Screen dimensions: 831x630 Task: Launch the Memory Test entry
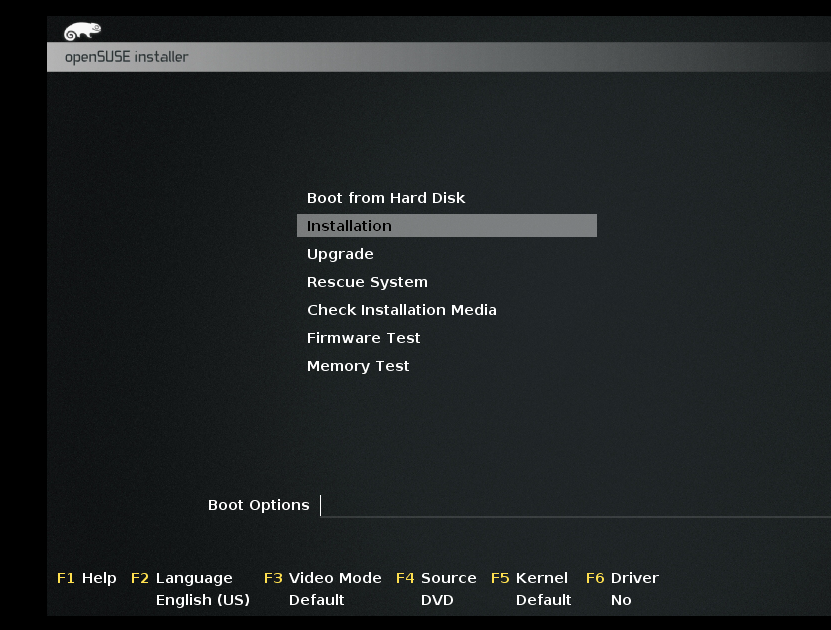click(358, 366)
